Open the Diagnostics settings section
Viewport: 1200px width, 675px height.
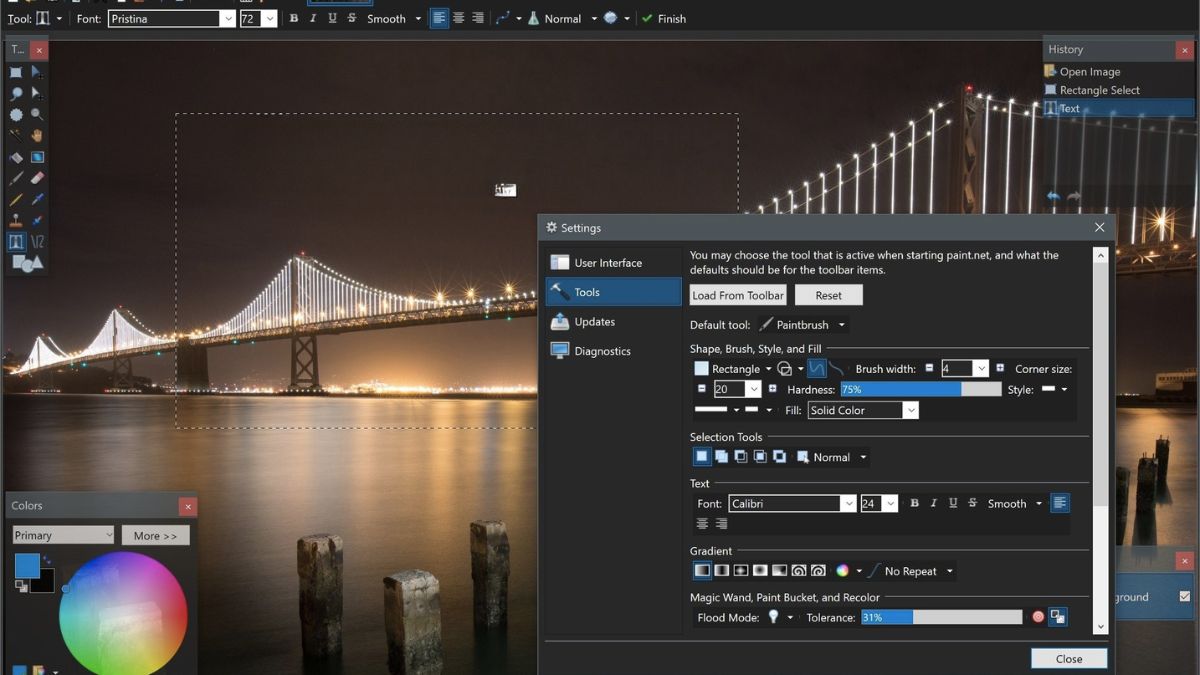tap(614, 351)
